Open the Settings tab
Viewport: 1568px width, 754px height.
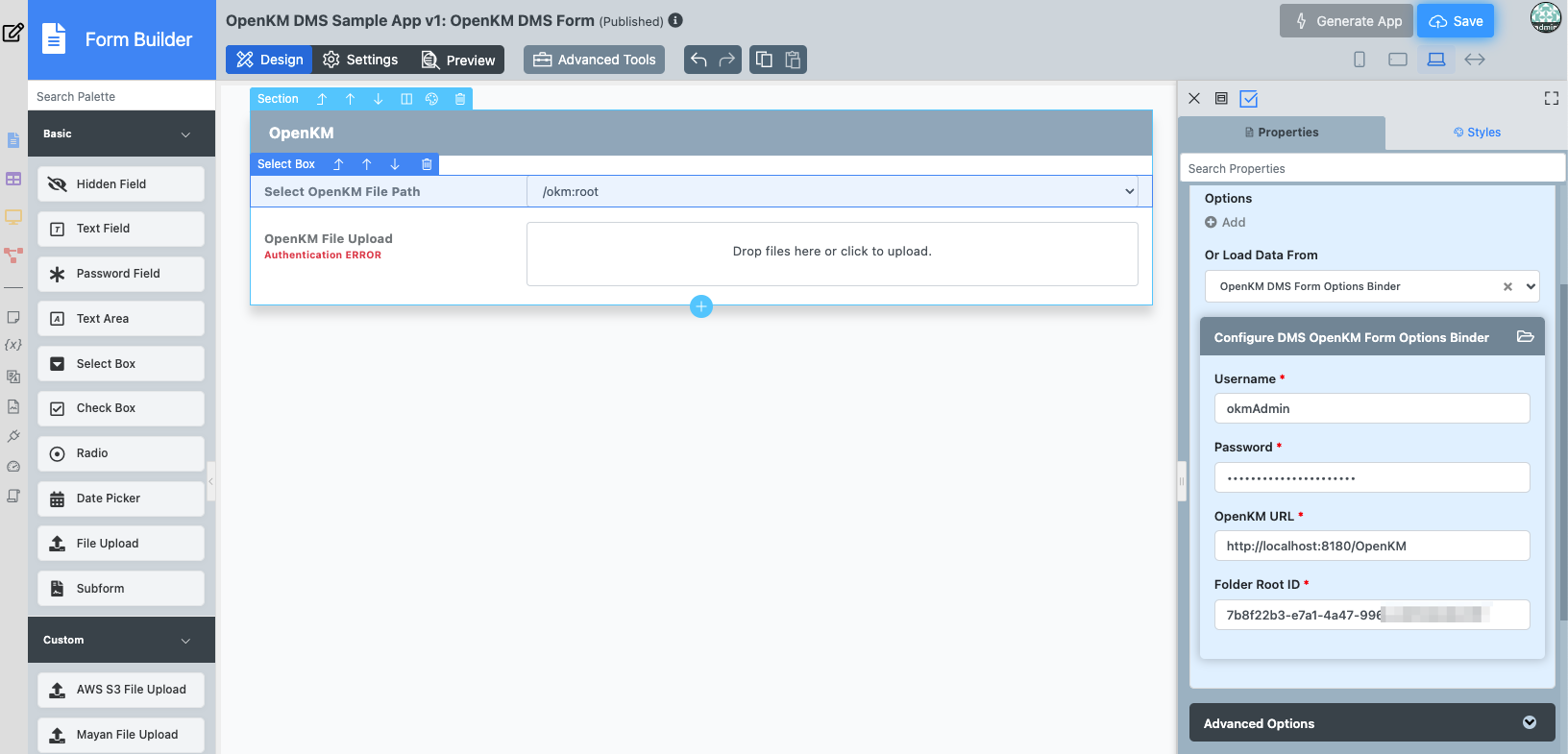pos(360,60)
